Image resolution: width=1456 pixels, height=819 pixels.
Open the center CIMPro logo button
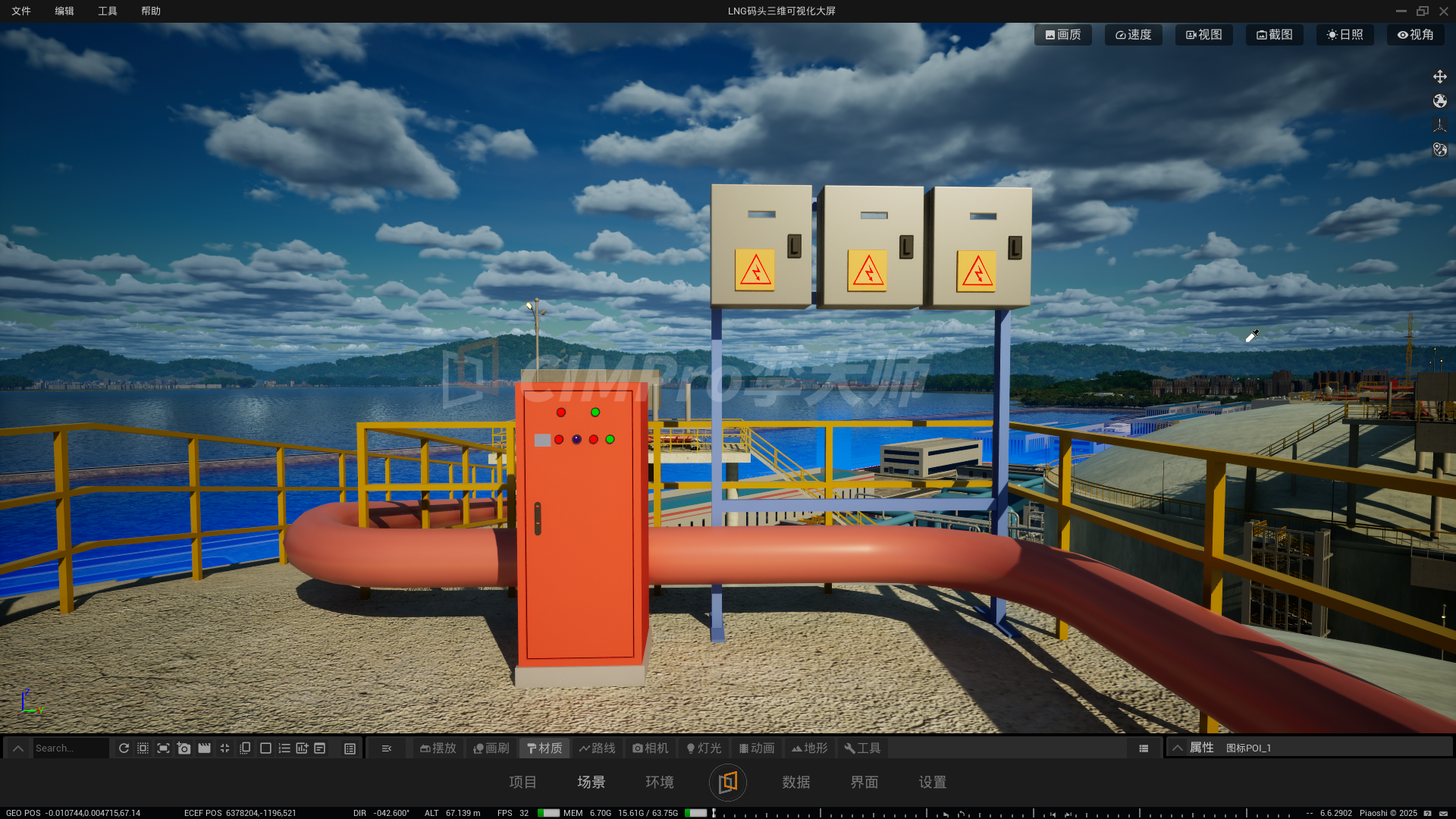(727, 782)
